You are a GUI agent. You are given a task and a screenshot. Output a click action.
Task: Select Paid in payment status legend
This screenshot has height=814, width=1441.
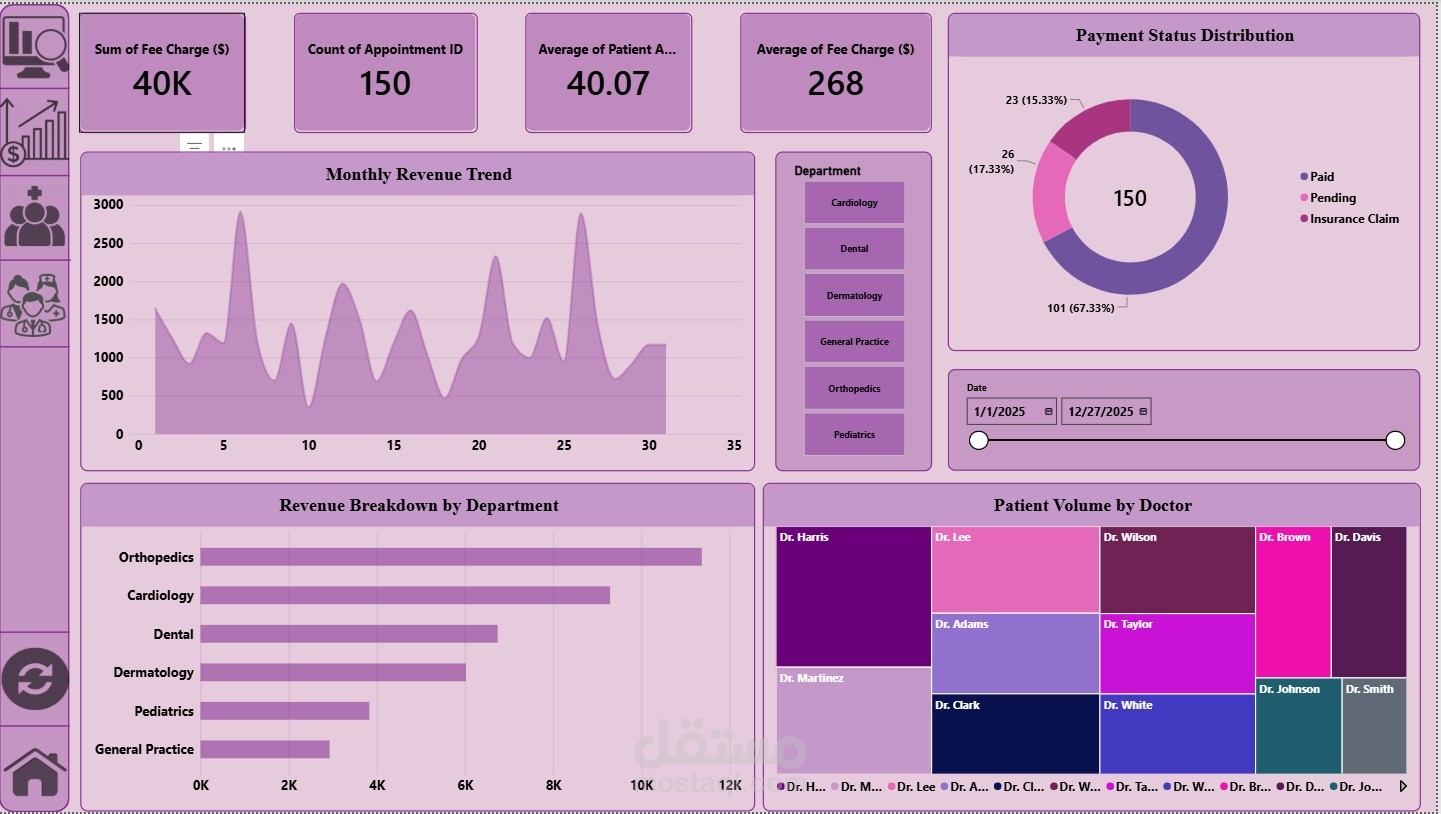(x=1317, y=177)
